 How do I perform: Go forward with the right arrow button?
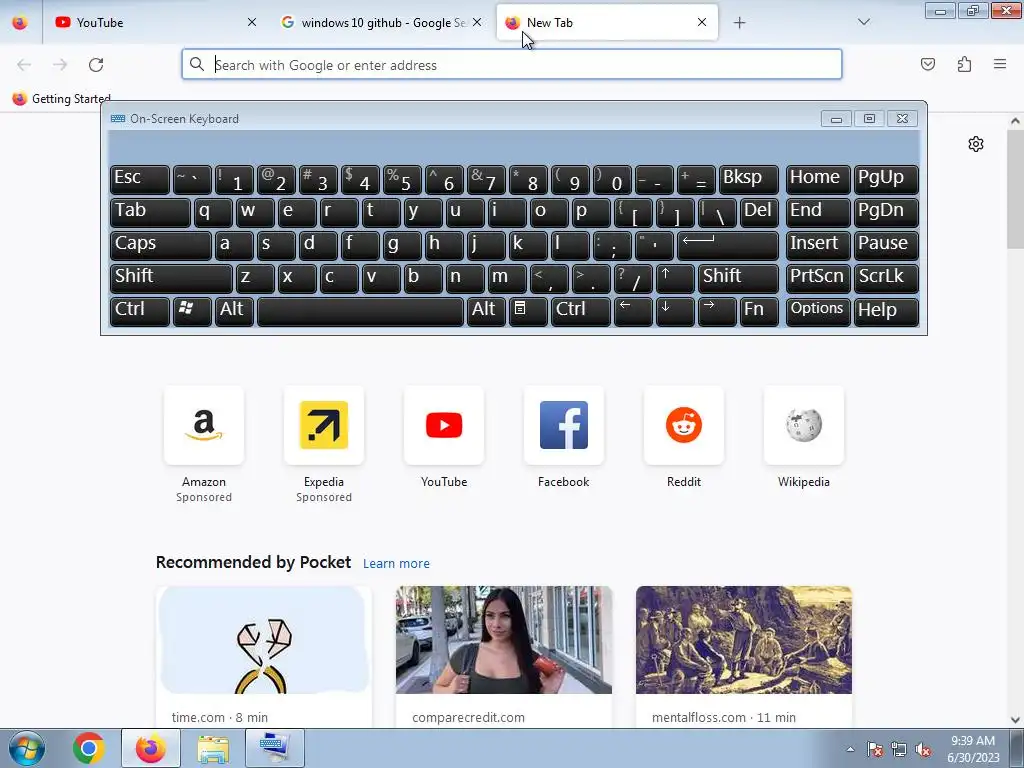pos(60,65)
